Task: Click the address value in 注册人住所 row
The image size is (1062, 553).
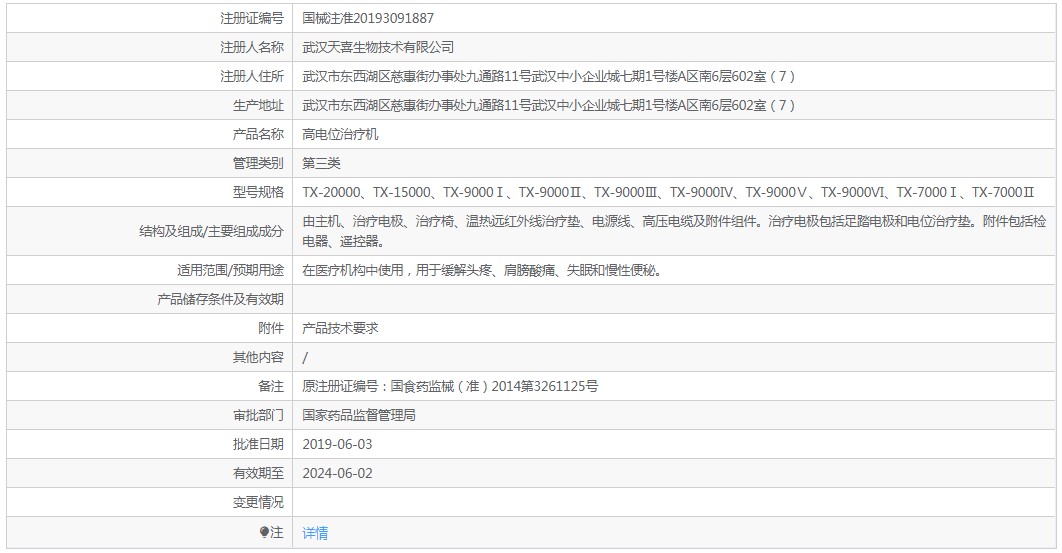Action: [x=549, y=77]
